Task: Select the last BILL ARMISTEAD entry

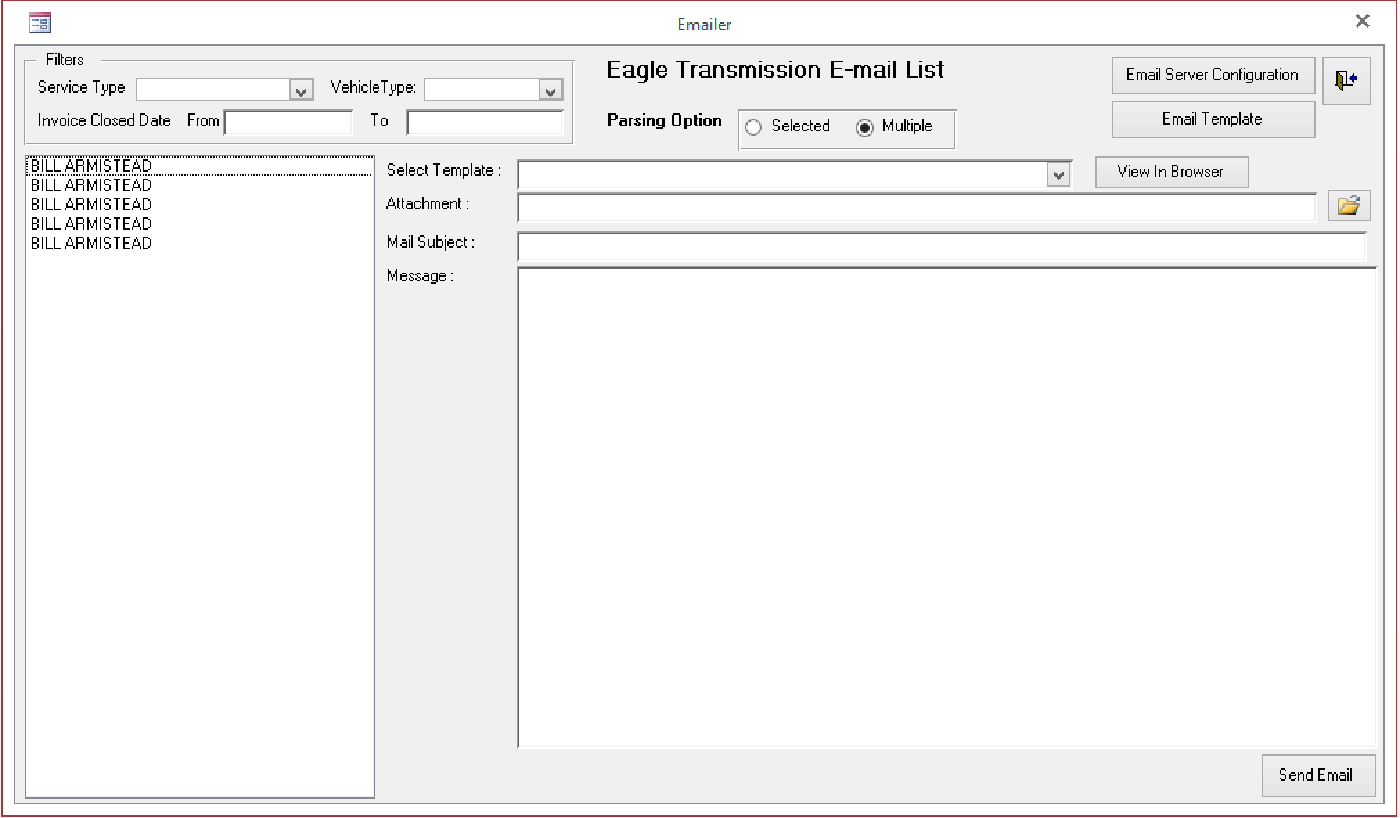Action: point(200,243)
